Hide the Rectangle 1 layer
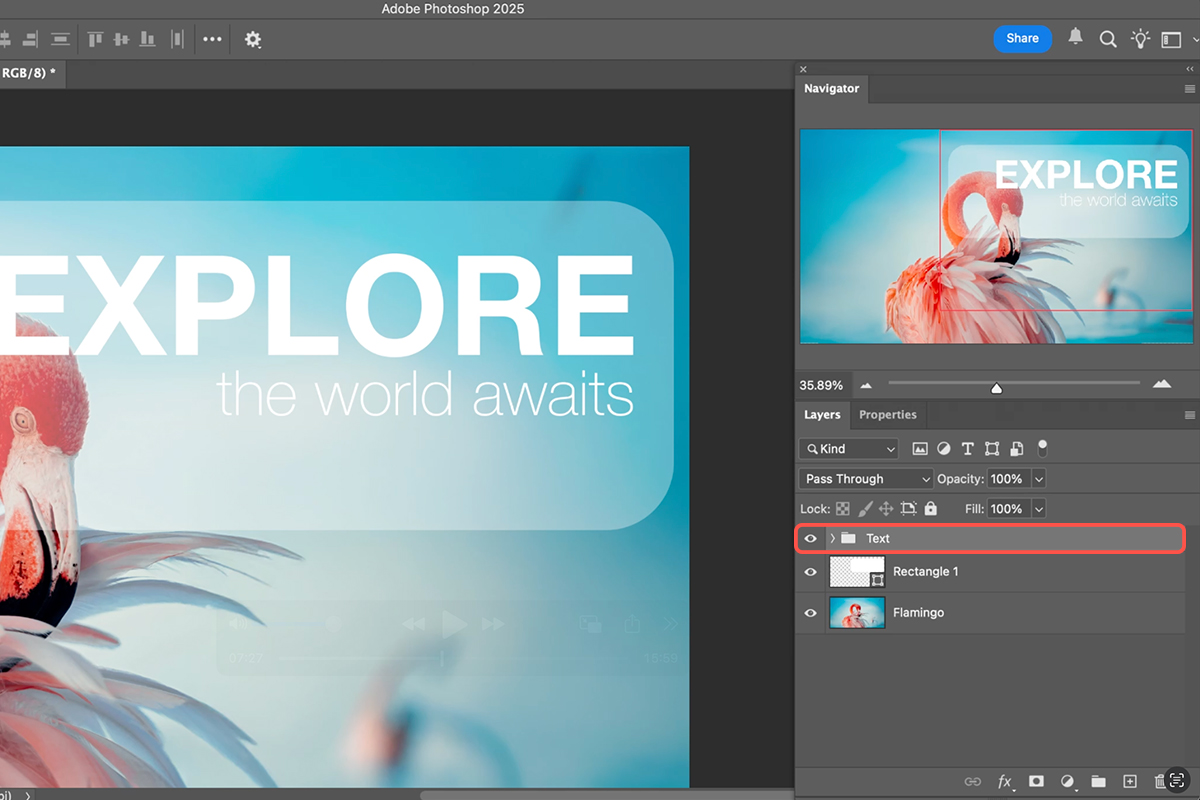1200x800 pixels. (x=811, y=572)
